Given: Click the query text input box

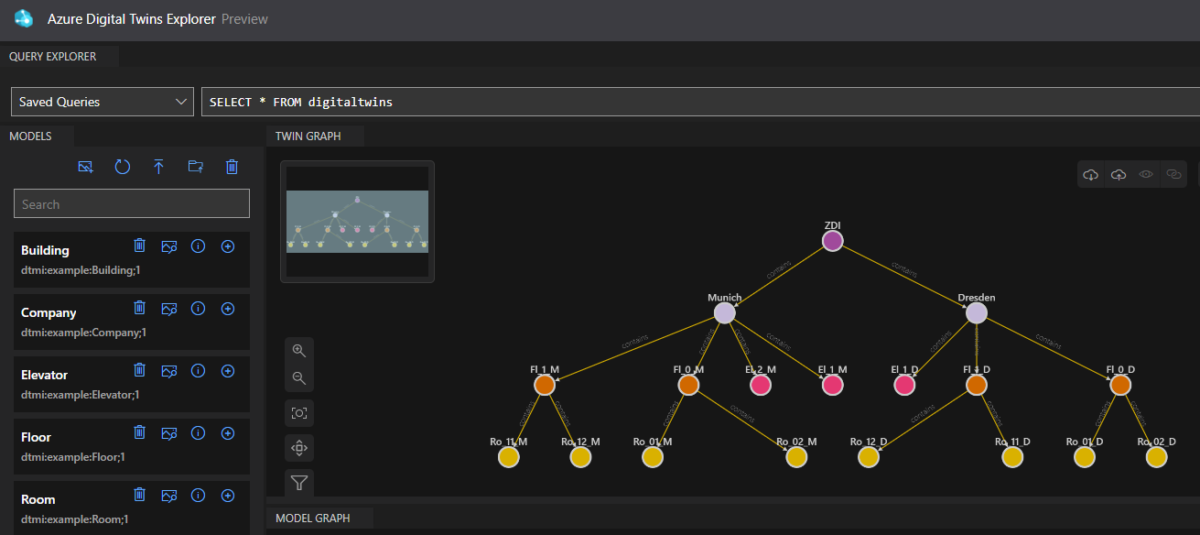Looking at the screenshot, I should 690,102.
